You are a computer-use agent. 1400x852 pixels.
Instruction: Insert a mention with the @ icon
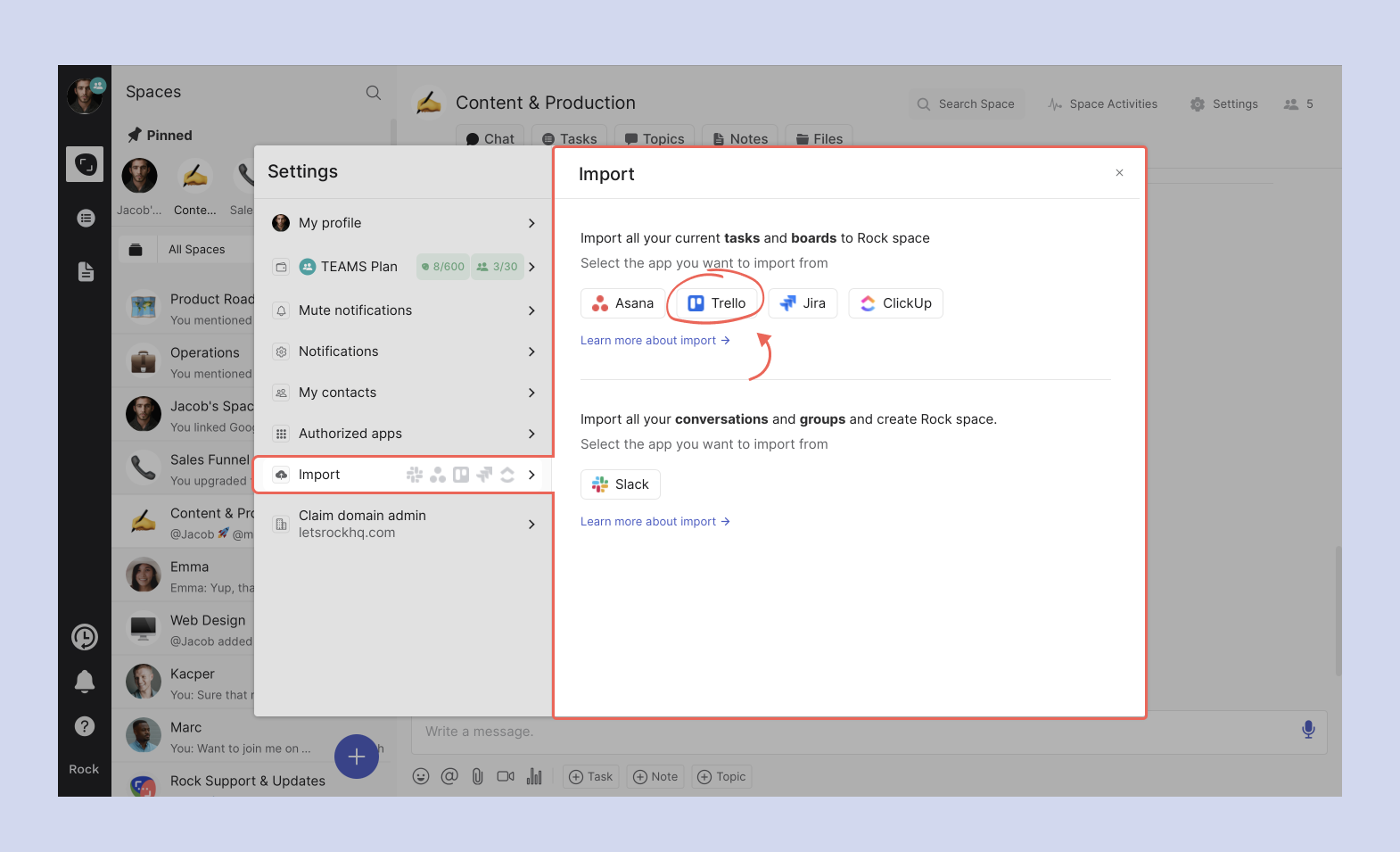pyautogui.click(x=449, y=776)
